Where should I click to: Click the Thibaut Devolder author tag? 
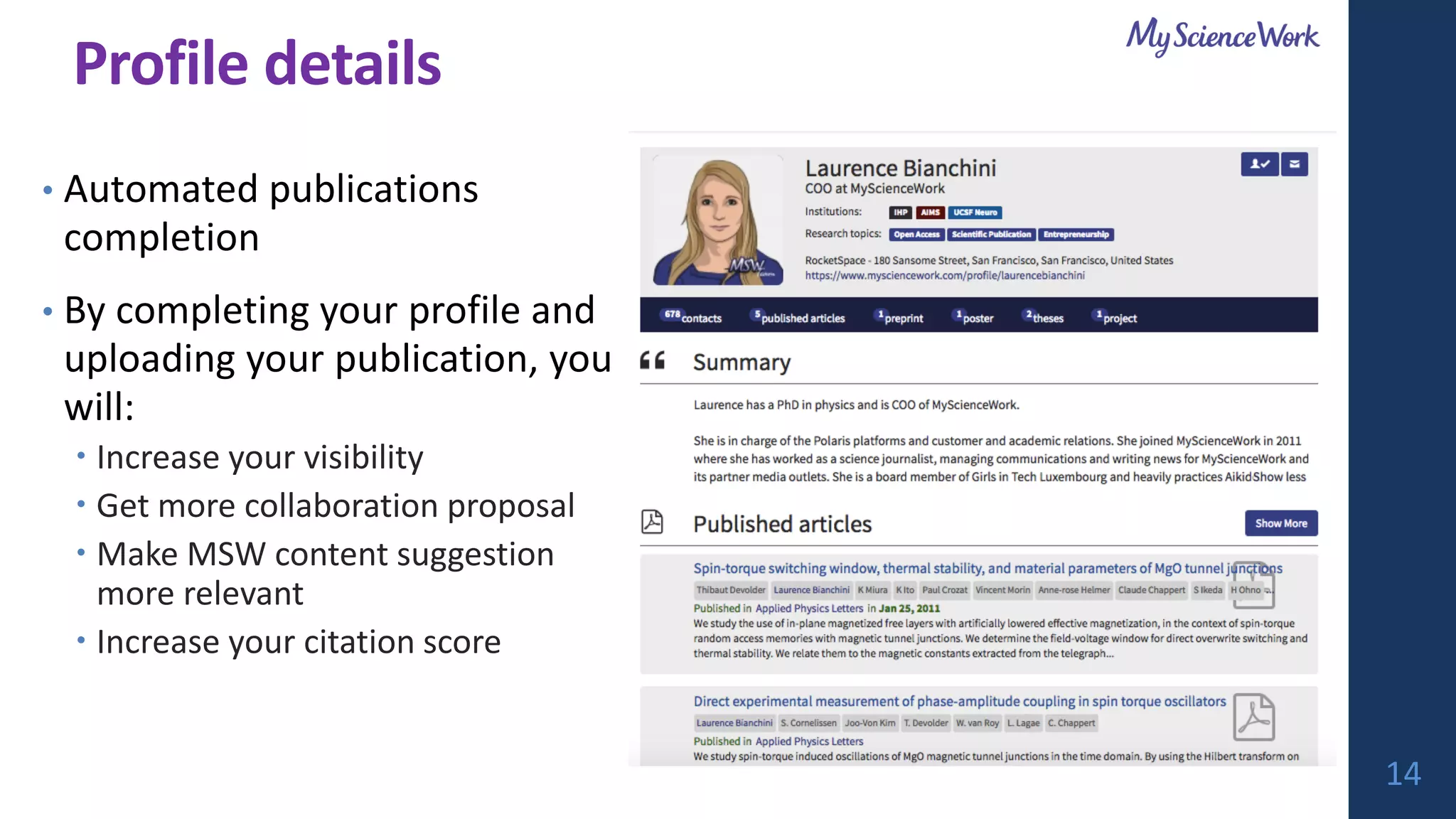coord(730,590)
